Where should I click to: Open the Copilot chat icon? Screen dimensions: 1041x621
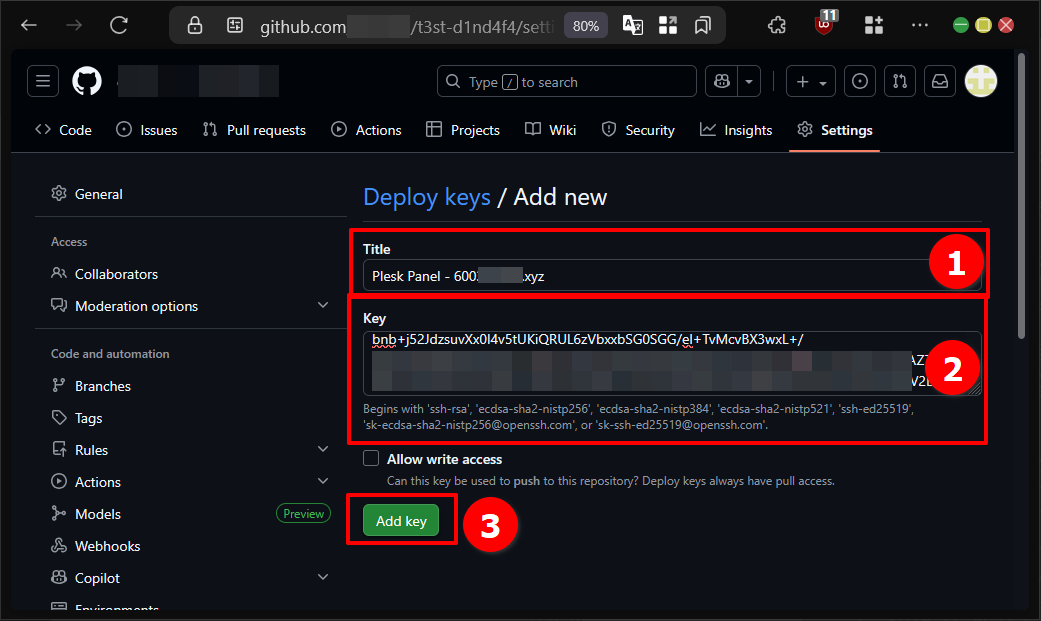click(722, 82)
